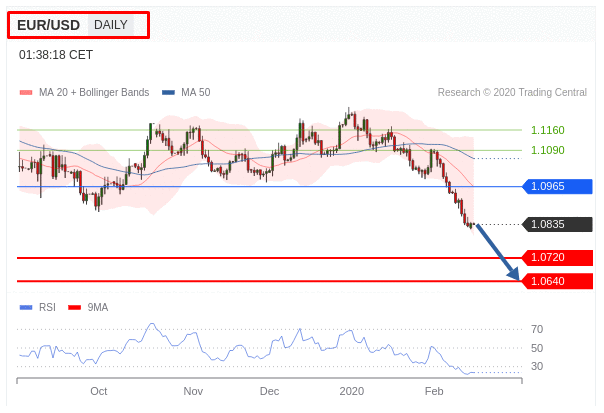Click the blue 1.0965 pivot price tag
The image size is (604, 413).
(x=557, y=186)
